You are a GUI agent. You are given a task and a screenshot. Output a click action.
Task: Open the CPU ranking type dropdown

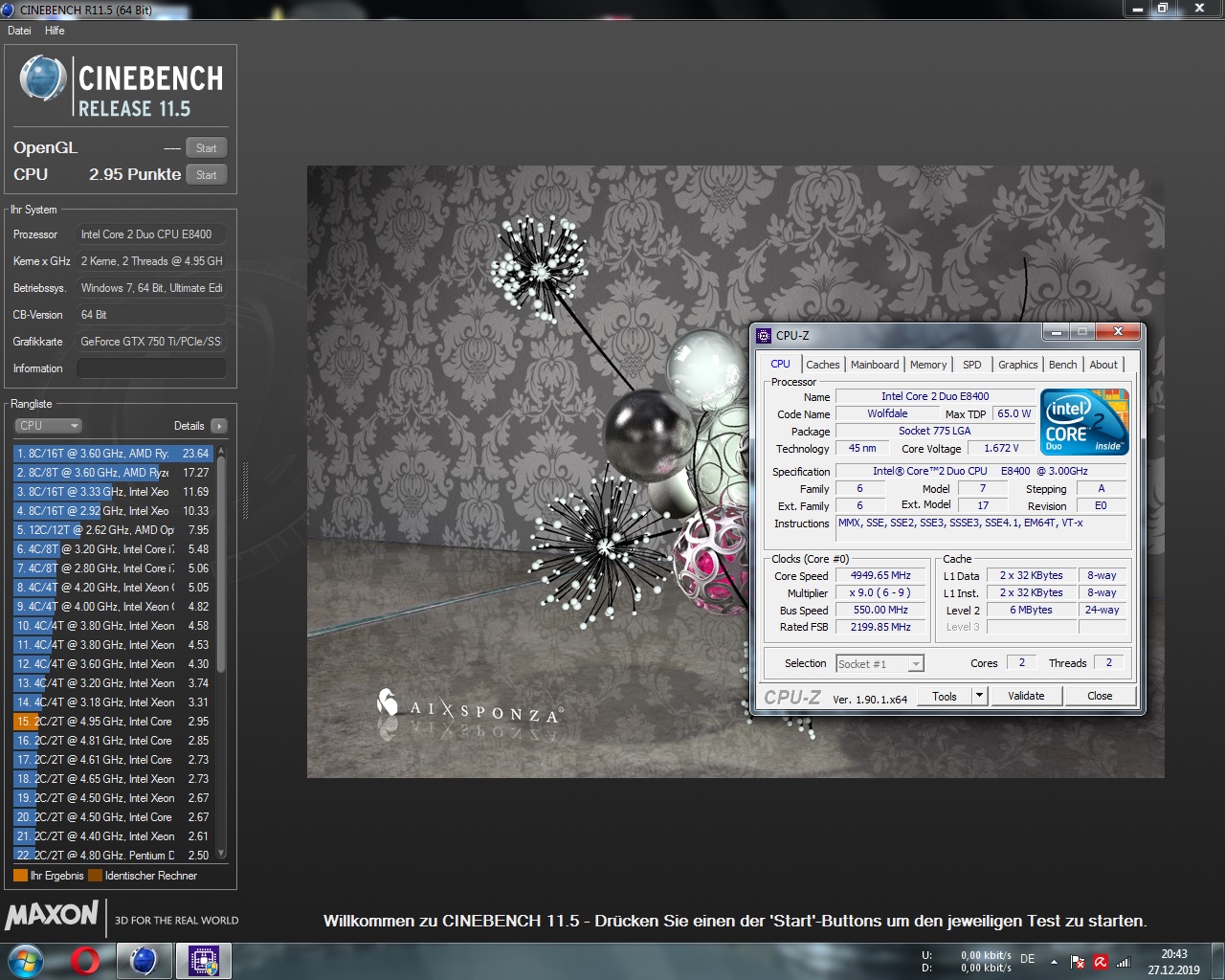(48, 426)
